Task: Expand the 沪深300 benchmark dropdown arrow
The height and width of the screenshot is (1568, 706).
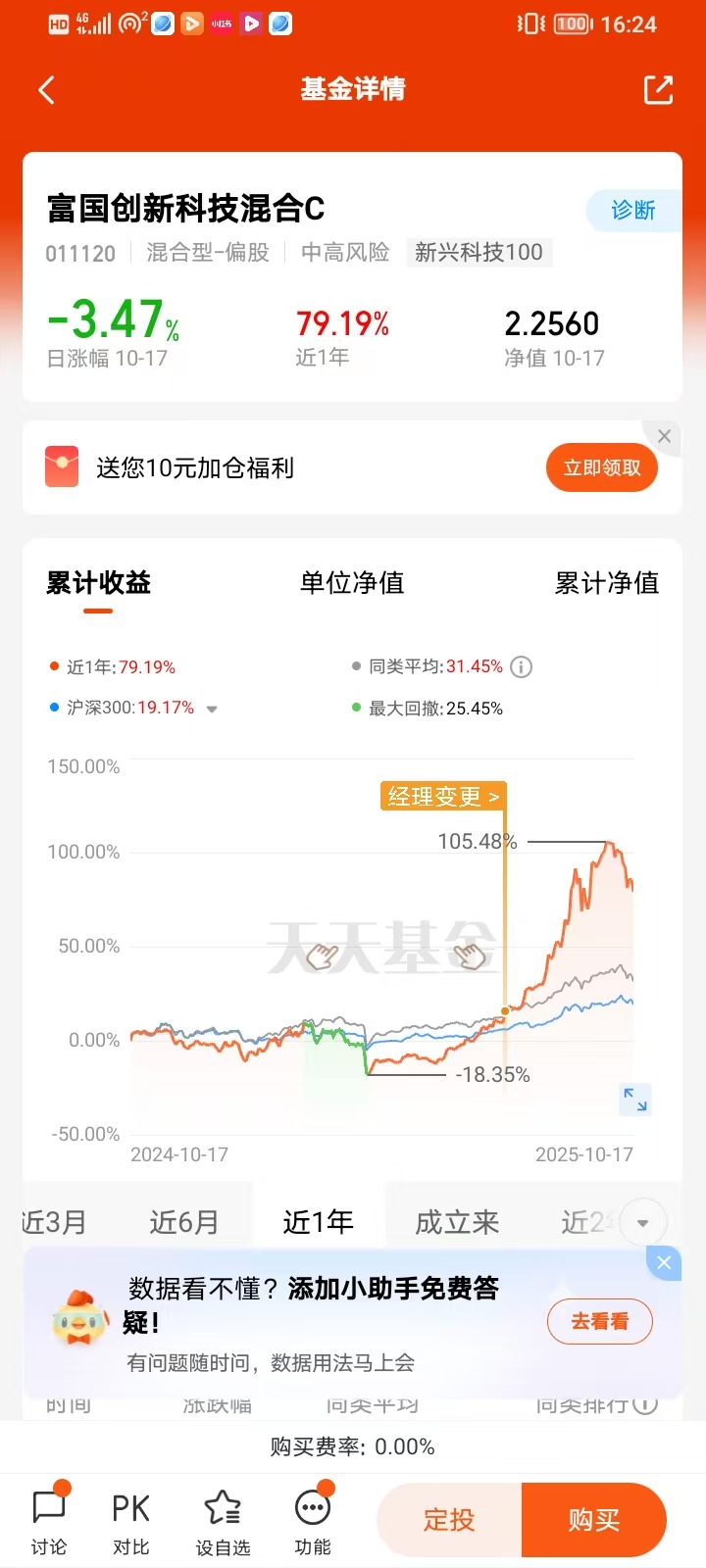Action: tap(212, 709)
